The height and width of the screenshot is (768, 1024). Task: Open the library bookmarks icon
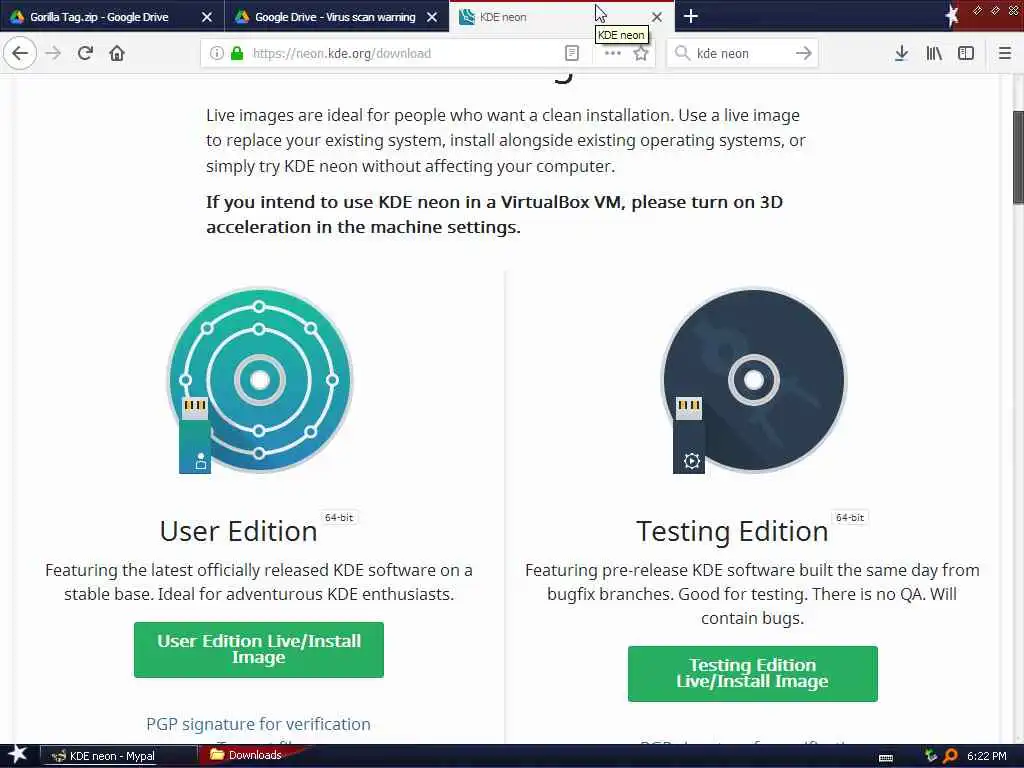click(x=934, y=53)
